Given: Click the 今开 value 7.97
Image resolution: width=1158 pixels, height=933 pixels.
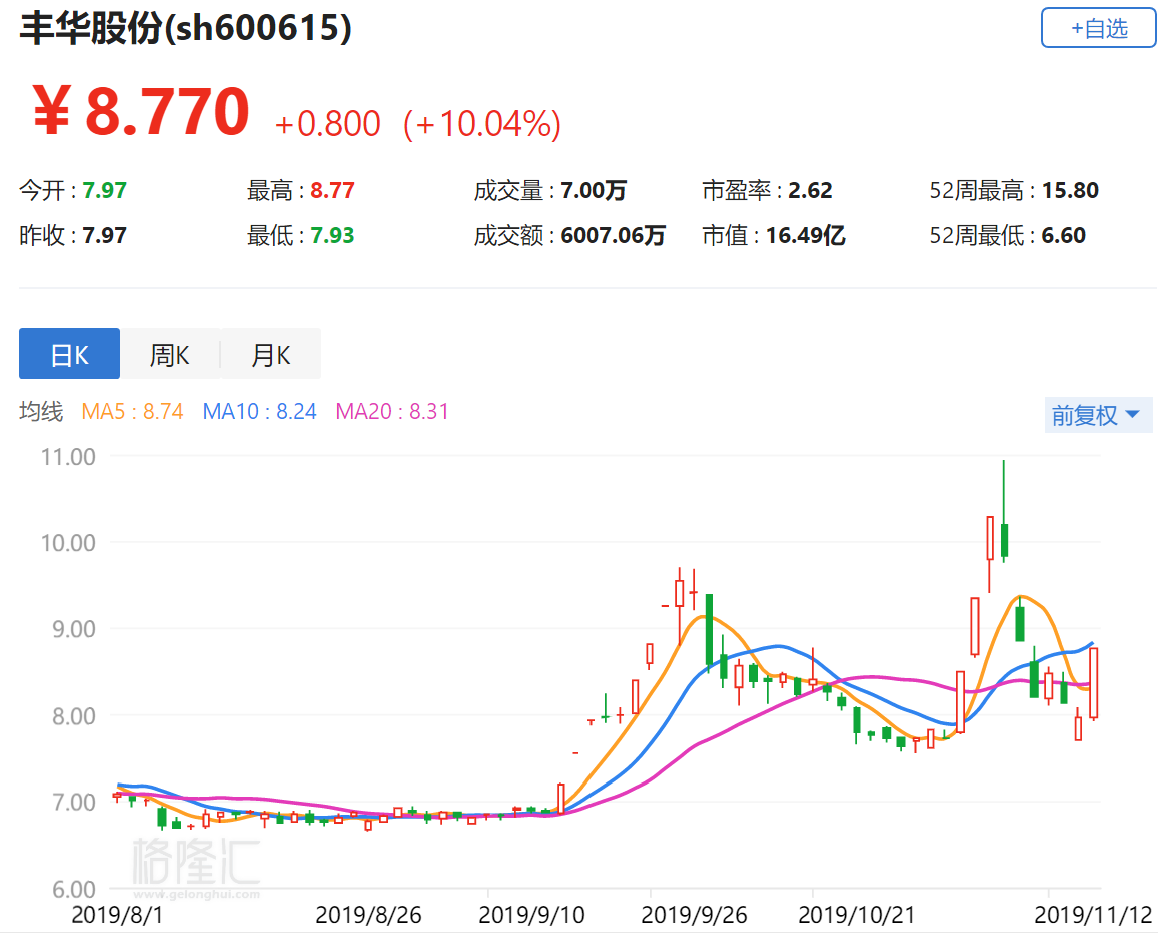Looking at the screenshot, I should [104, 191].
